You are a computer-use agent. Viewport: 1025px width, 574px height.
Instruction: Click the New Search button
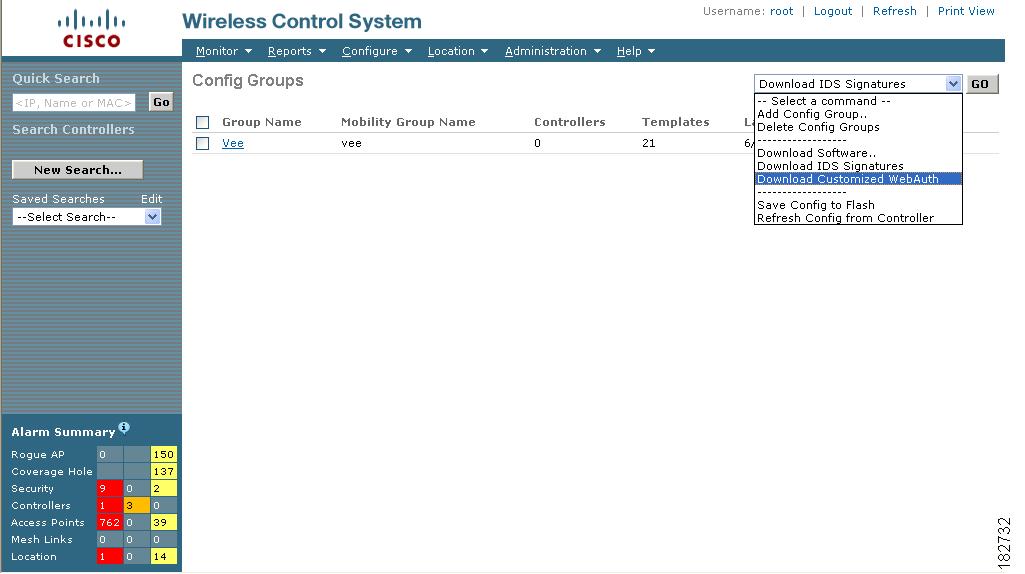(78, 170)
